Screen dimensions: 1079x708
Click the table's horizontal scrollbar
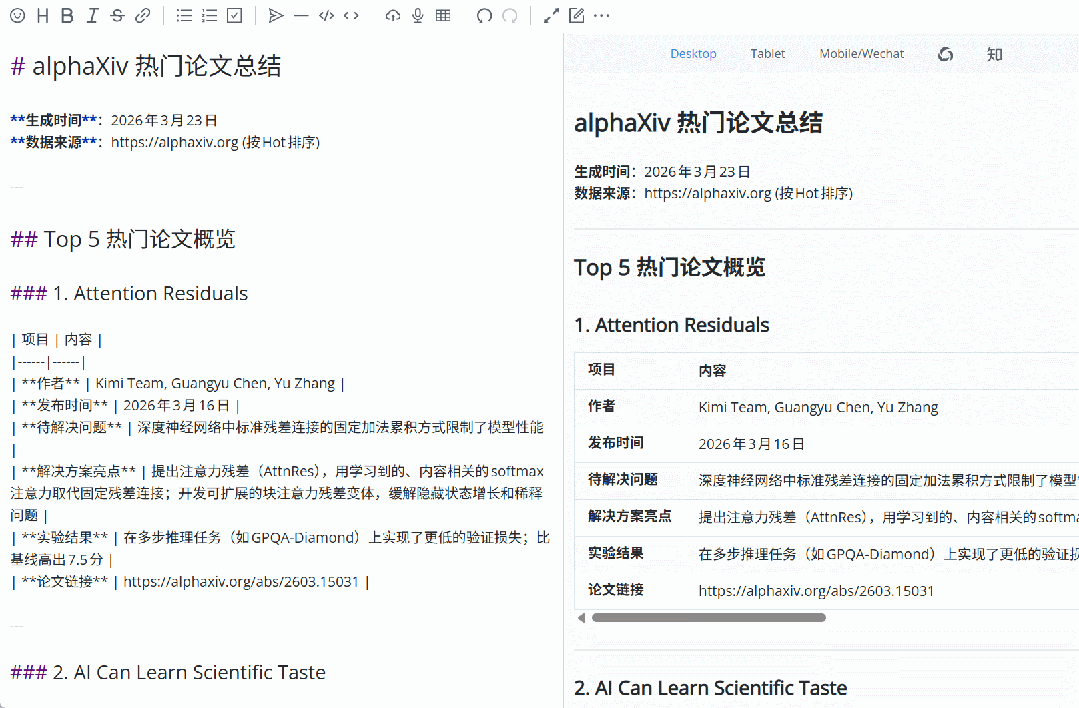(708, 618)
